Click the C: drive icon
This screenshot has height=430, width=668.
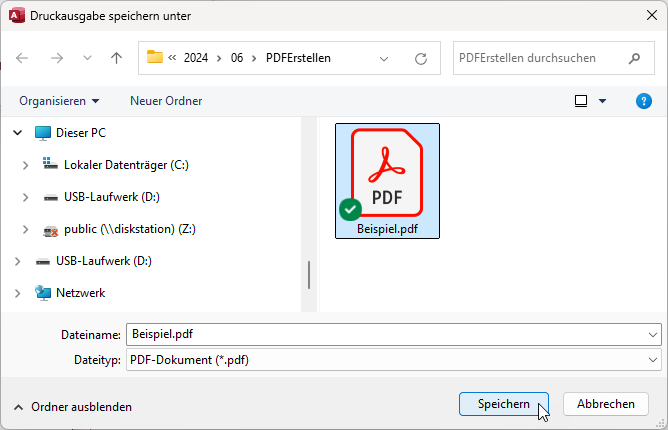(x=50, y=164)
